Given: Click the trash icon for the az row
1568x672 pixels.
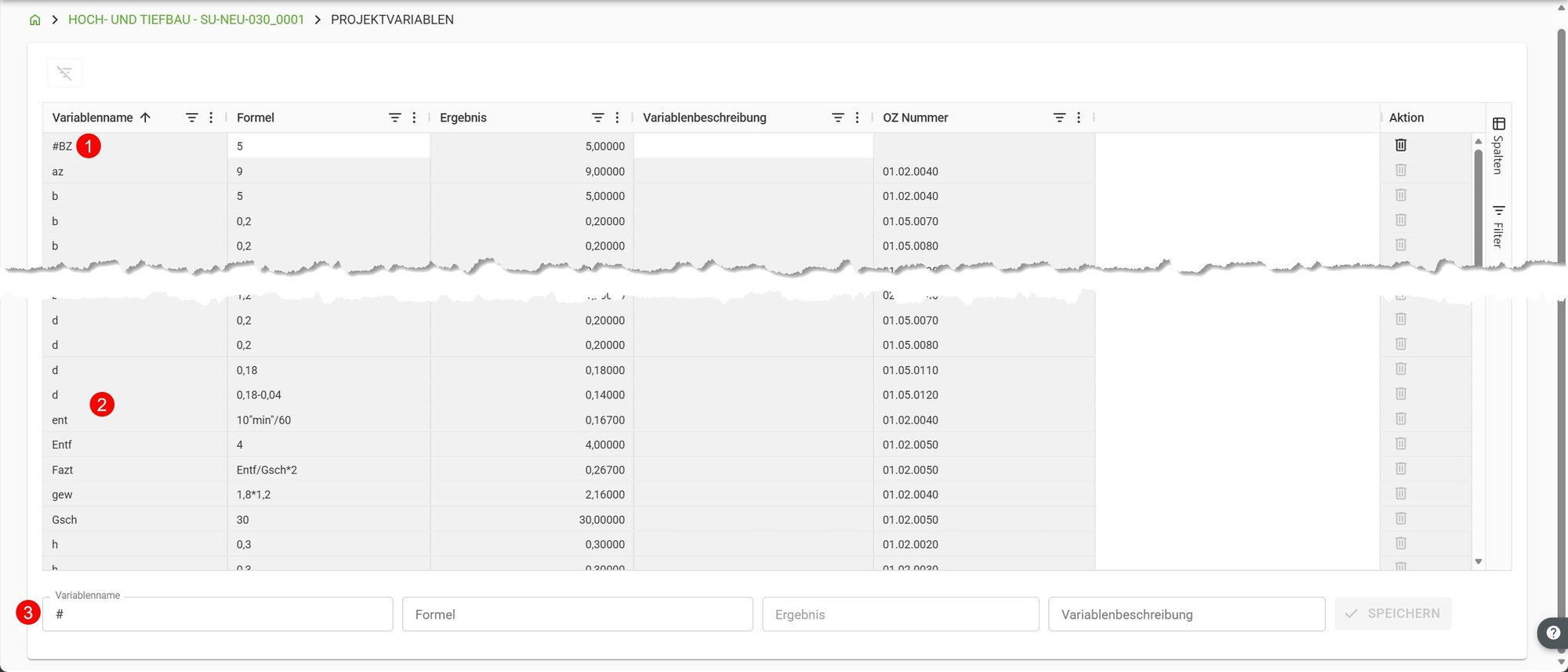Looking at the screenshot, I should click(x=1401, y=170).
